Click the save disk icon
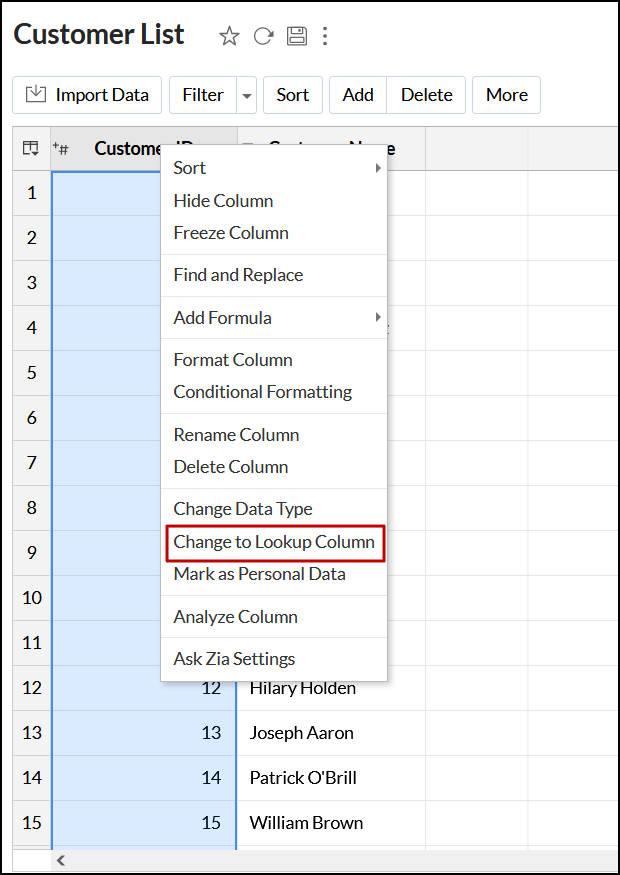This screenshot has width=620, height=875. [x=296, y=37]
